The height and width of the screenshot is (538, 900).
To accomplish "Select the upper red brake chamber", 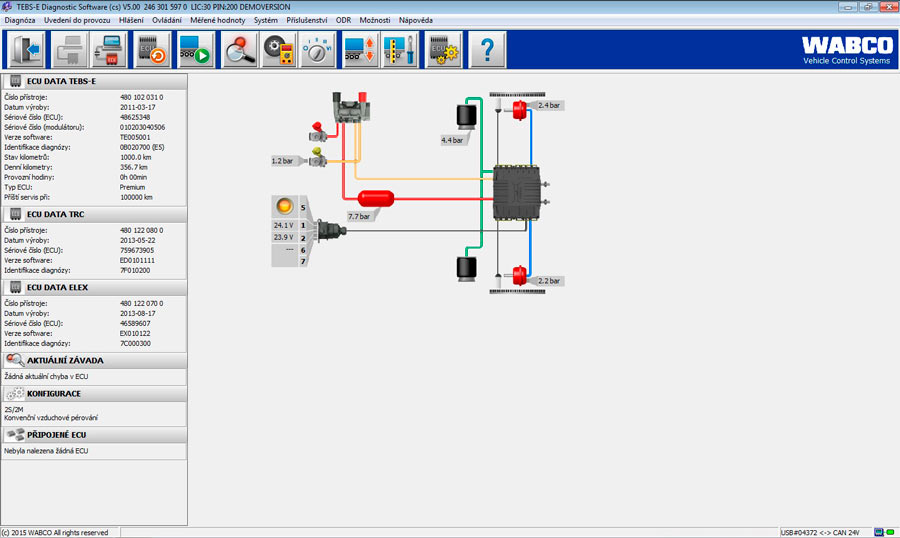I will click(x=519, y=109).
